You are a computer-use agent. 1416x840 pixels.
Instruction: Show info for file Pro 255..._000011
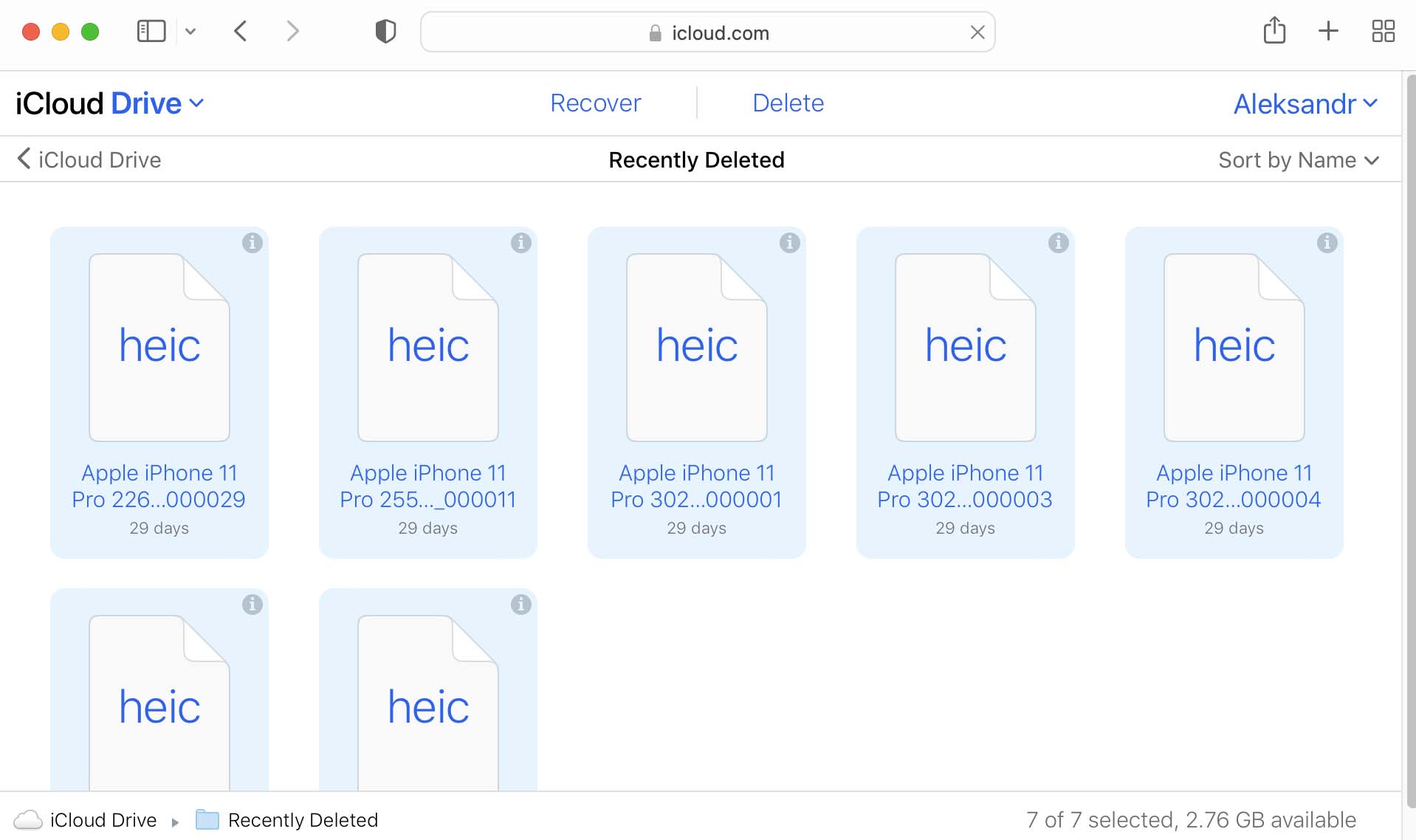[521, 242]
